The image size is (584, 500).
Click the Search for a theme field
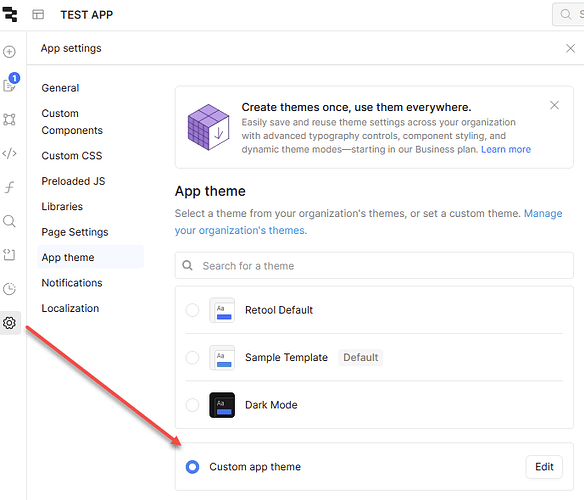pos(374,266)
